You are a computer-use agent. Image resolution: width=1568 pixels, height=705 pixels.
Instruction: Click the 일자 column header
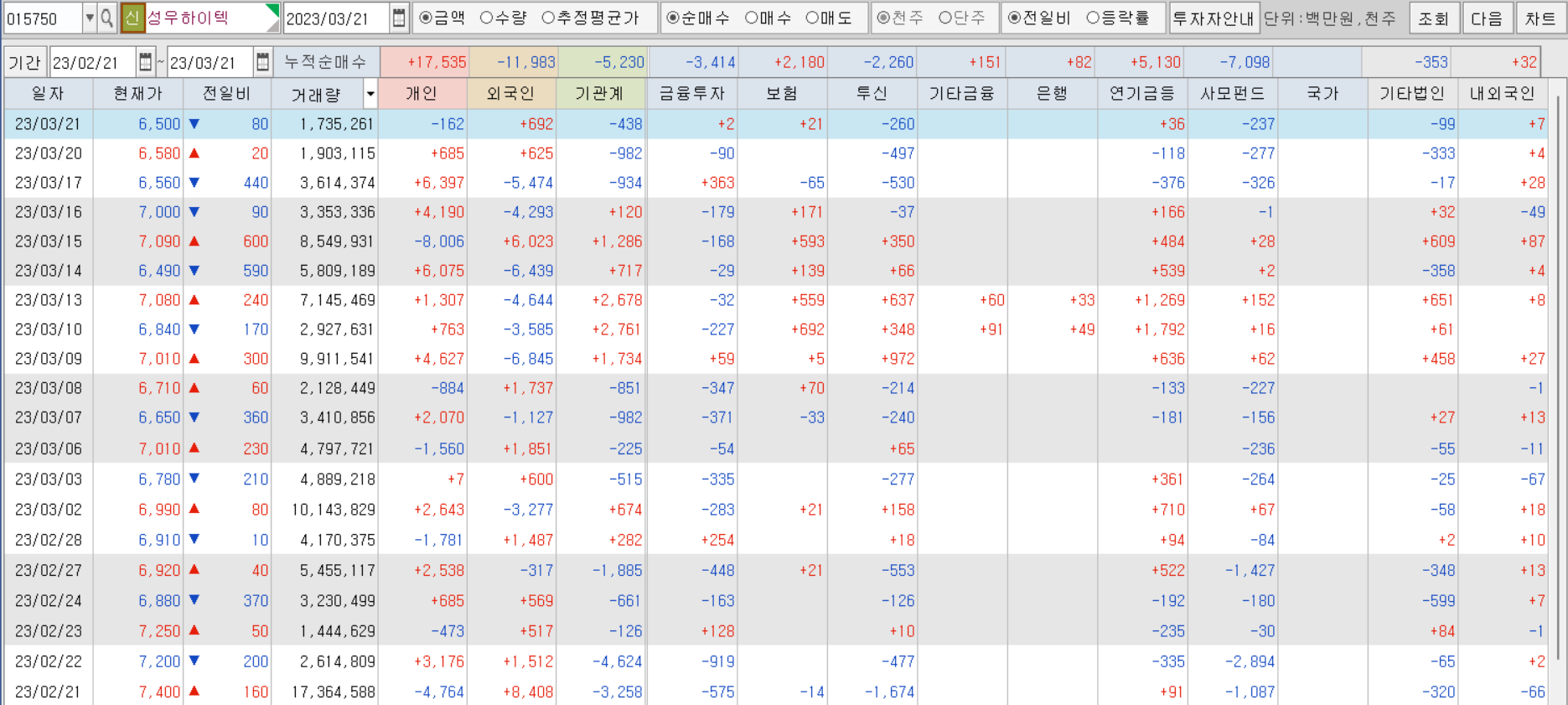(48, 94)
